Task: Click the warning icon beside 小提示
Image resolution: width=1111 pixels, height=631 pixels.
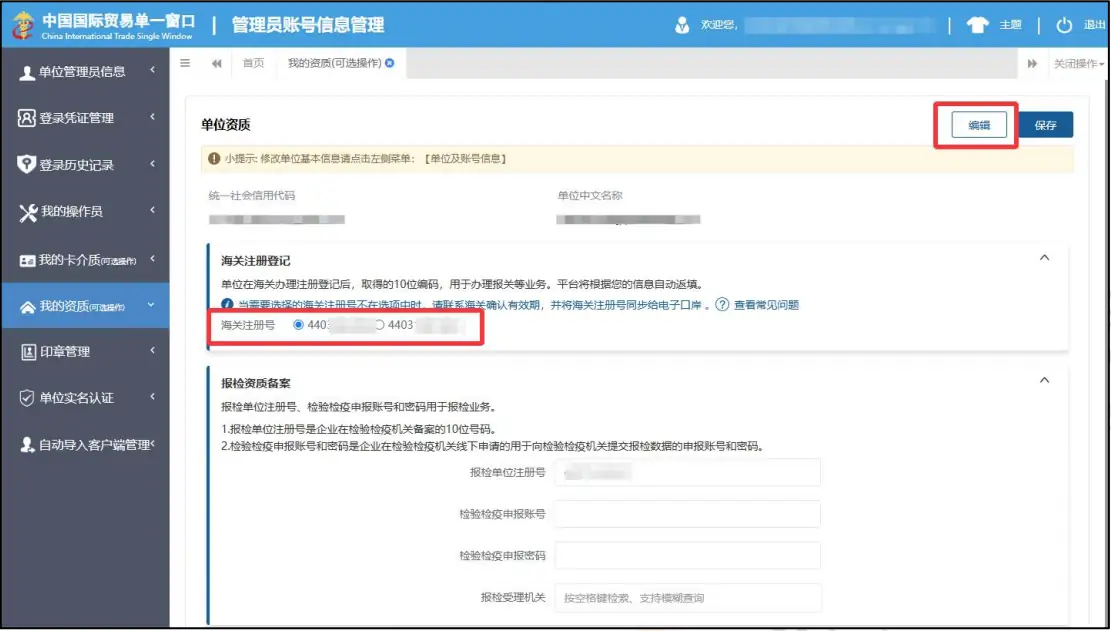Action: 214,159
